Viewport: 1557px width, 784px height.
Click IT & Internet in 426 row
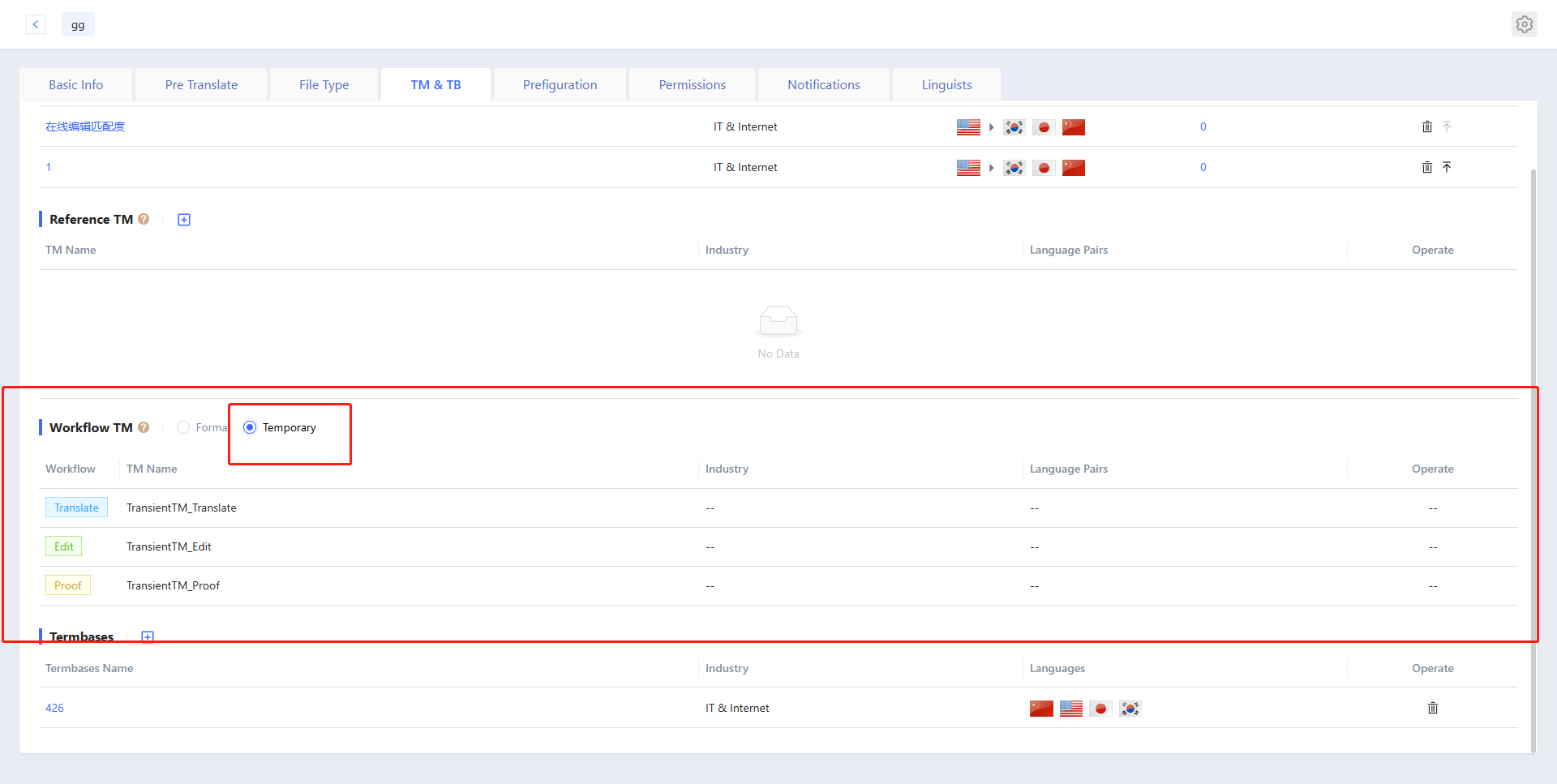737,708
